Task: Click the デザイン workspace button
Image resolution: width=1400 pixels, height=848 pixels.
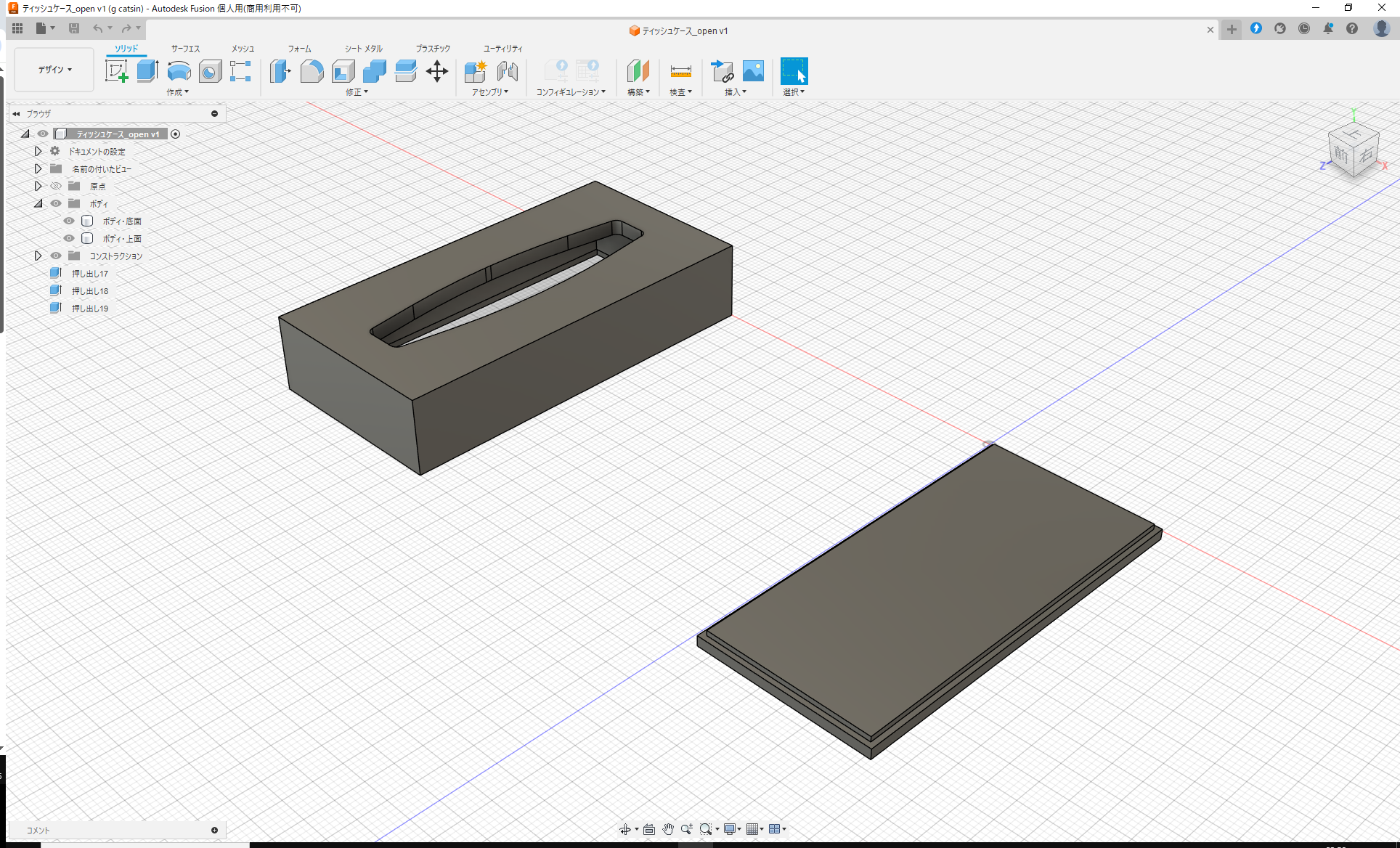Action: 52,69
